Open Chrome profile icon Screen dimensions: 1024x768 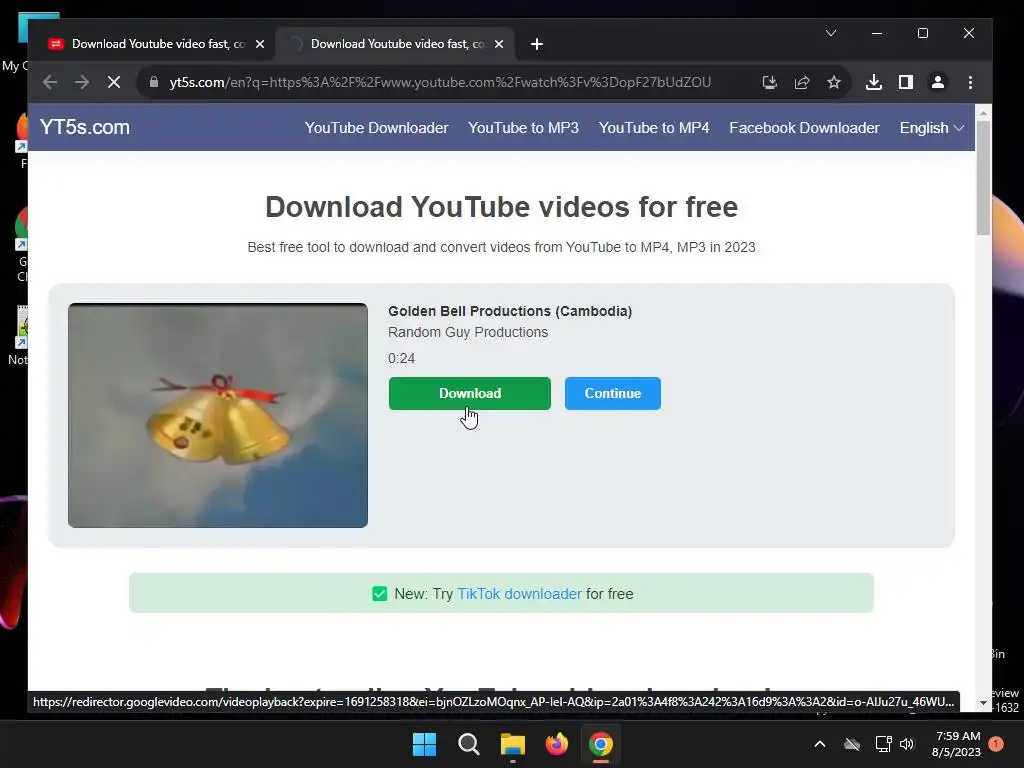point(938,82)
